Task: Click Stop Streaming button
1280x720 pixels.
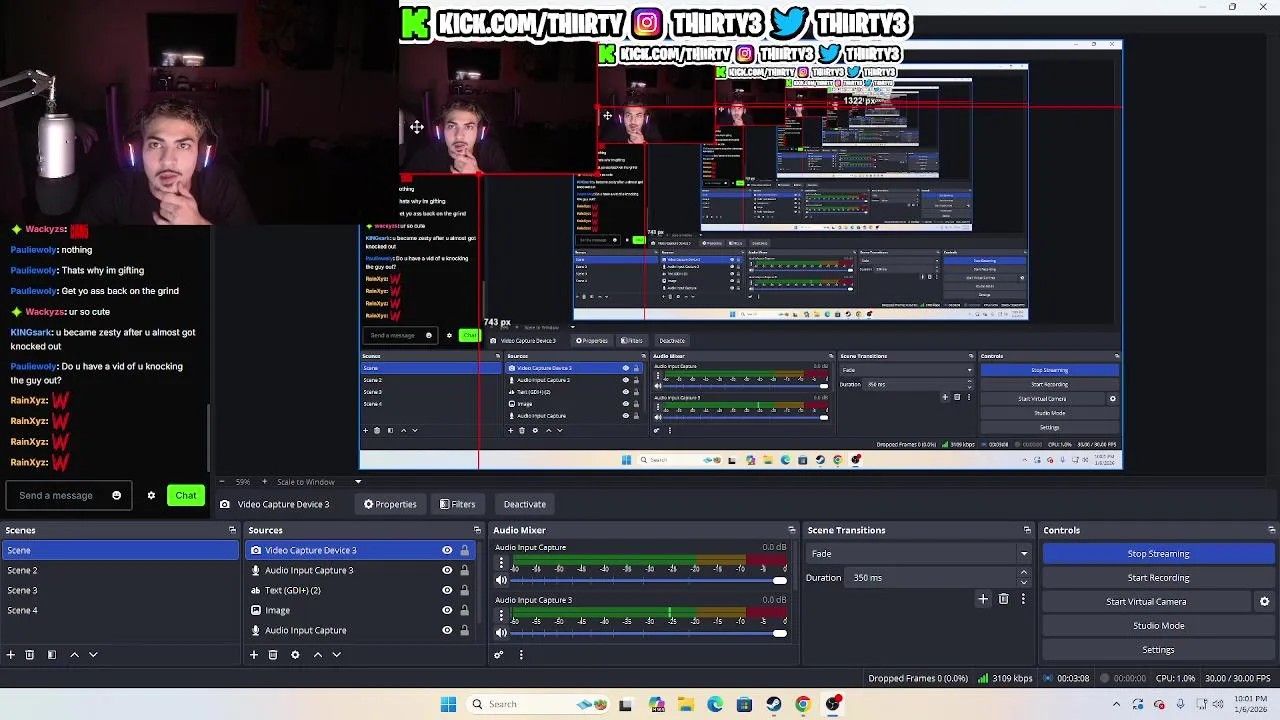Action: tap(1158, 553)
